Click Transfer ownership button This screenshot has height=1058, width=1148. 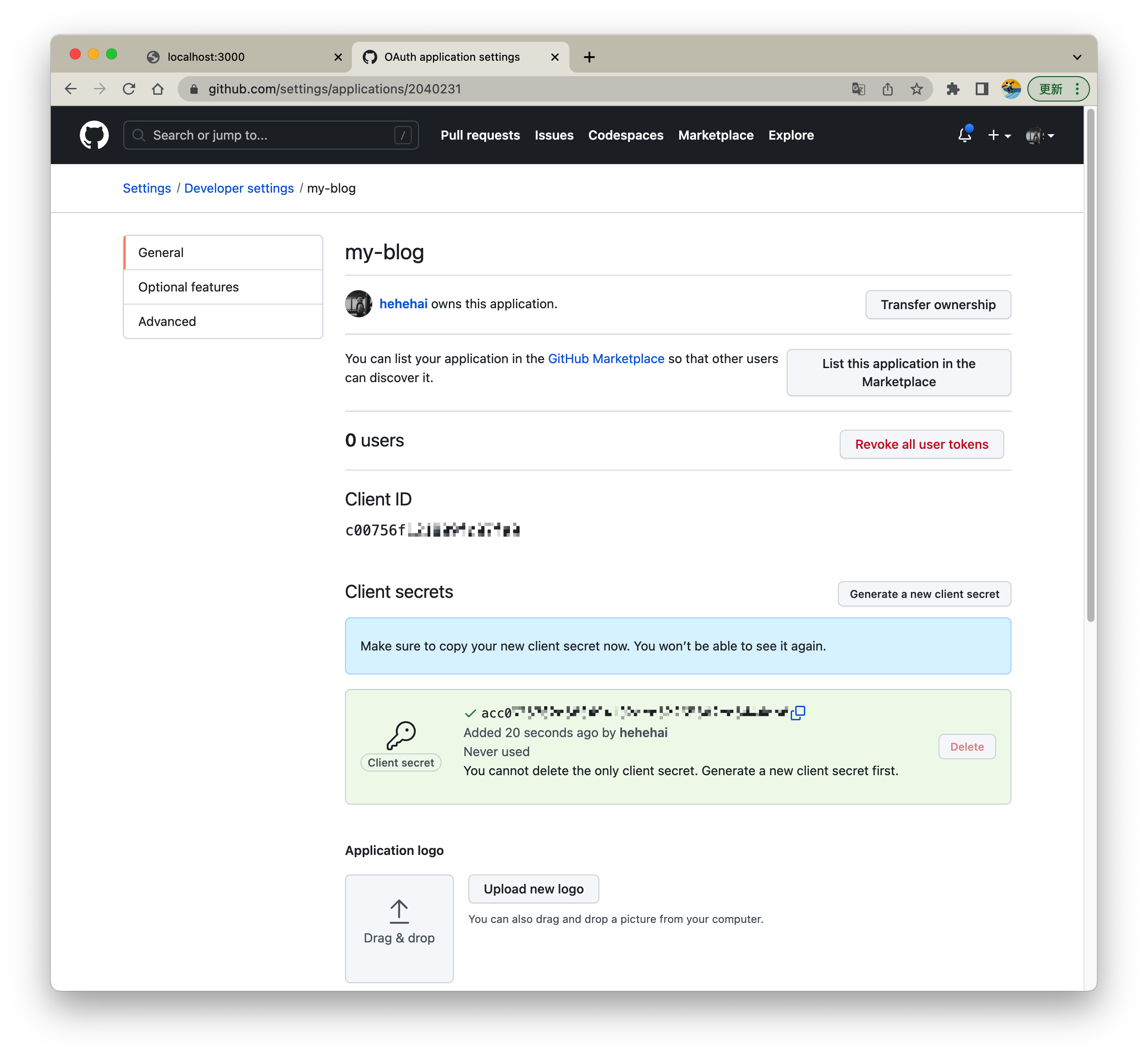click(938, 305)
